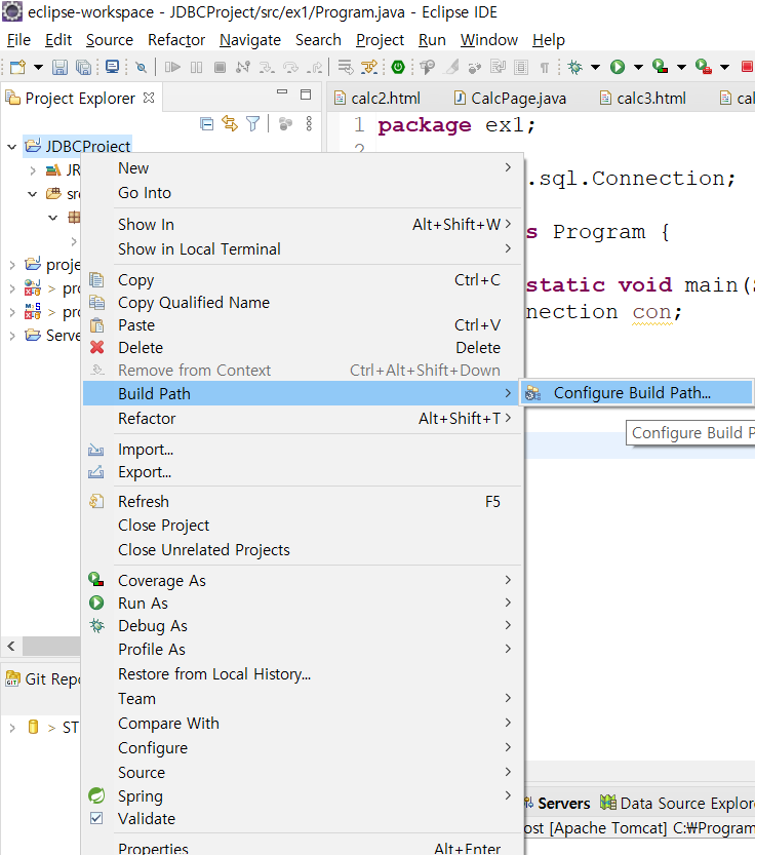The height and width of the screenshot is (857, 767).
Task: Expand the Git repository ST node
Action: pyautogui.click(x=12, y=728)
